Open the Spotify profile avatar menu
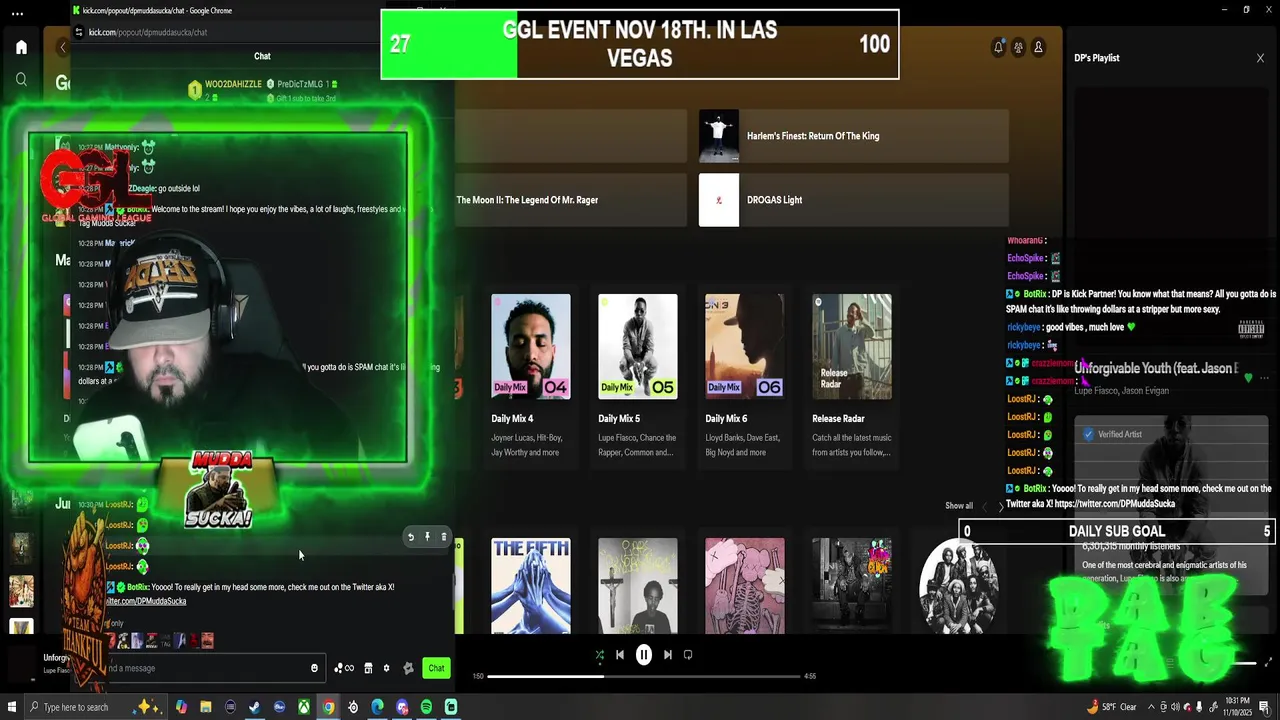This screenshot has width=1280, height=720. point(1038,47)
